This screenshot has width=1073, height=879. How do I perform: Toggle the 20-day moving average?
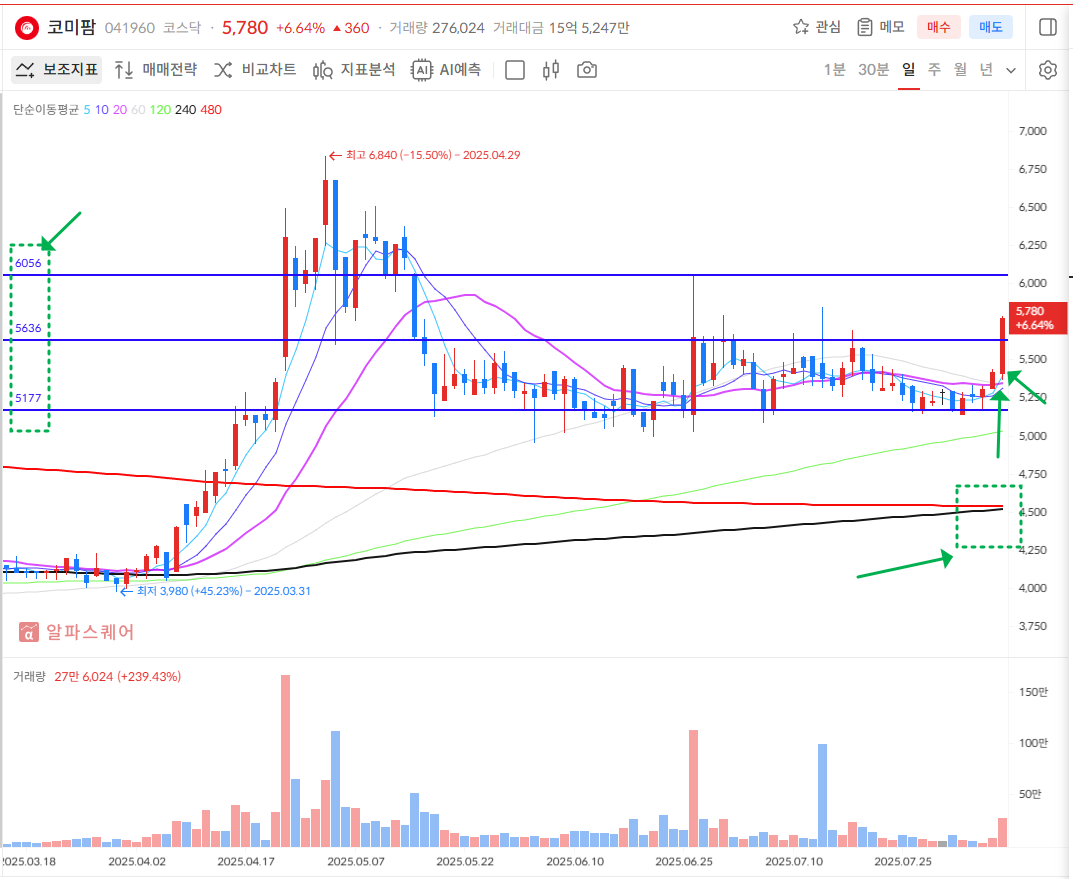[120, 109]
